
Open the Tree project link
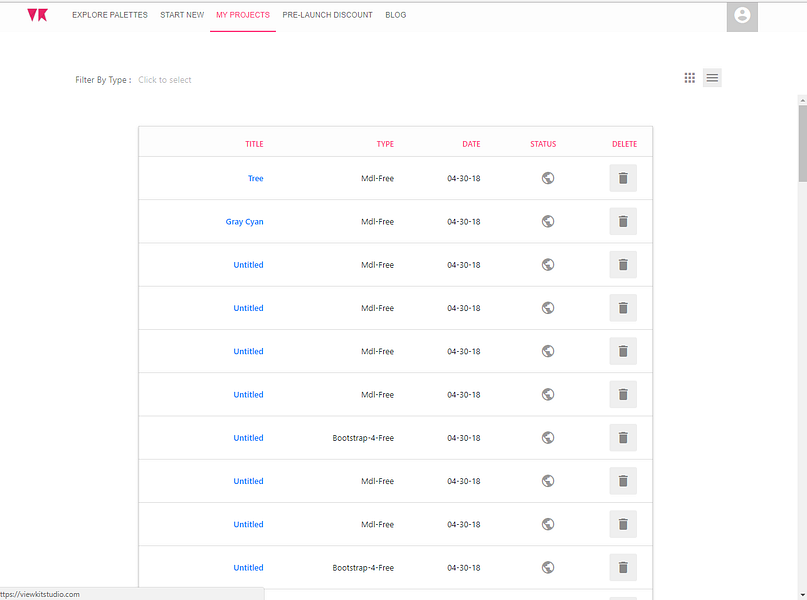pyautogui.click(x=256, y=179)
